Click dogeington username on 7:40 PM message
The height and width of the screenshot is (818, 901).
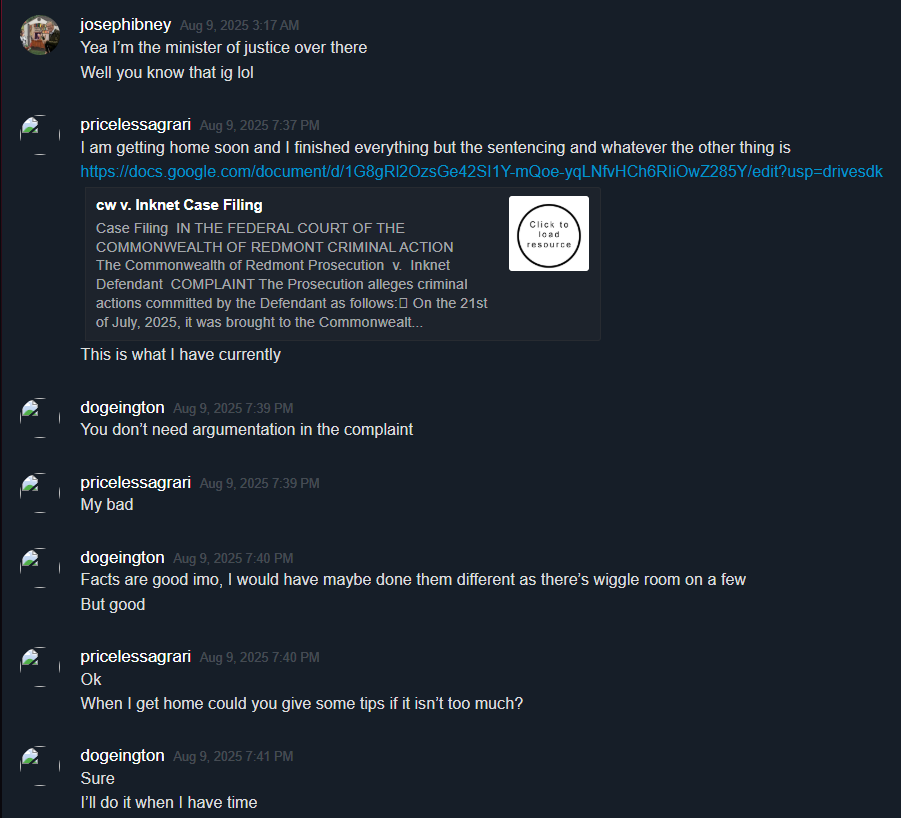click(122, 558)
